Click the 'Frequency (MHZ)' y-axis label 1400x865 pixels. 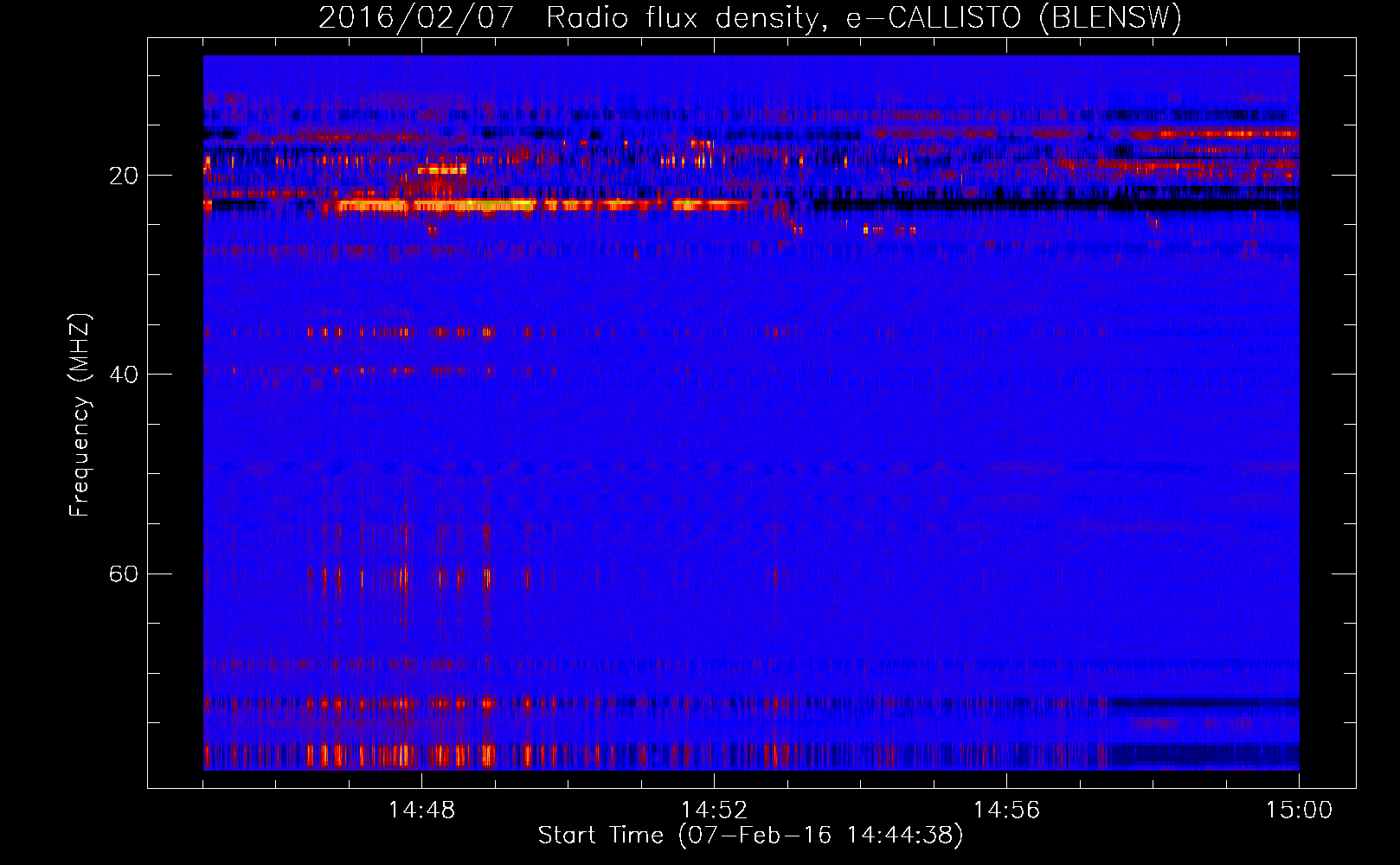(79, 415)
